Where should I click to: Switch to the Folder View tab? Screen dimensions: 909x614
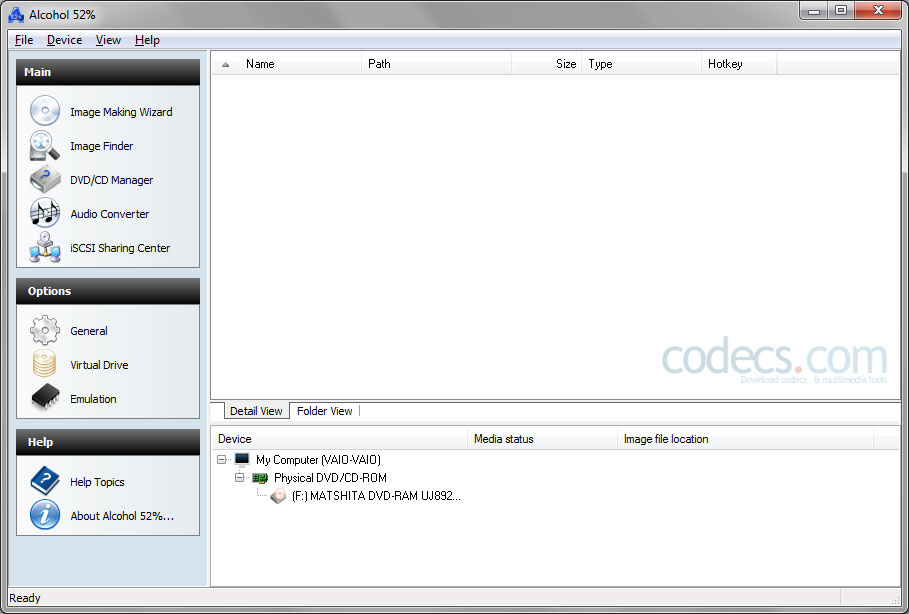point(325,411)
